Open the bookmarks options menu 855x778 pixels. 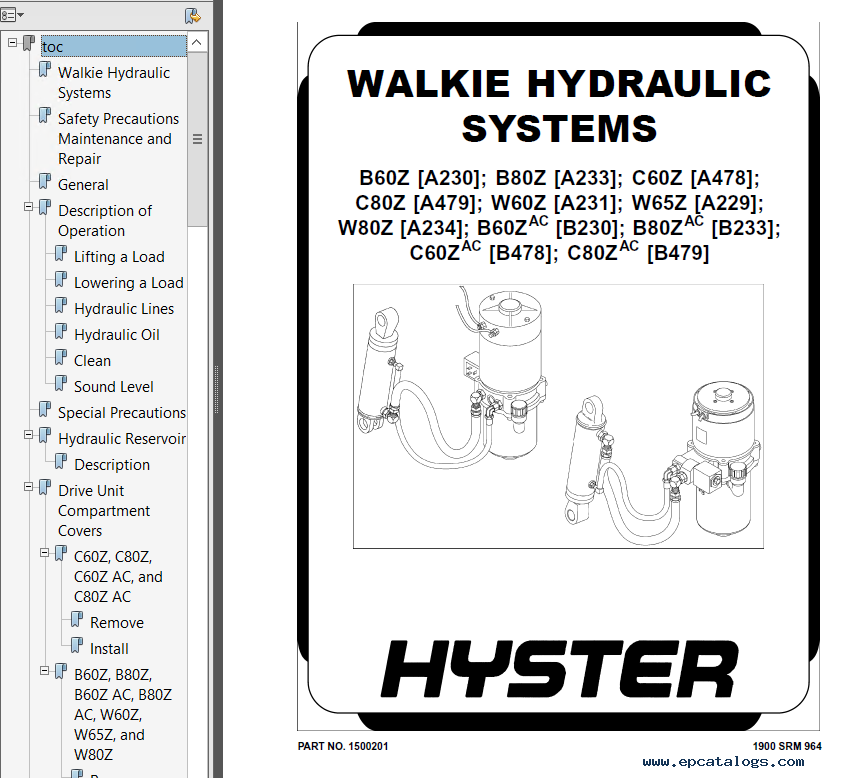pyautogui.click(x=11, y=15)
